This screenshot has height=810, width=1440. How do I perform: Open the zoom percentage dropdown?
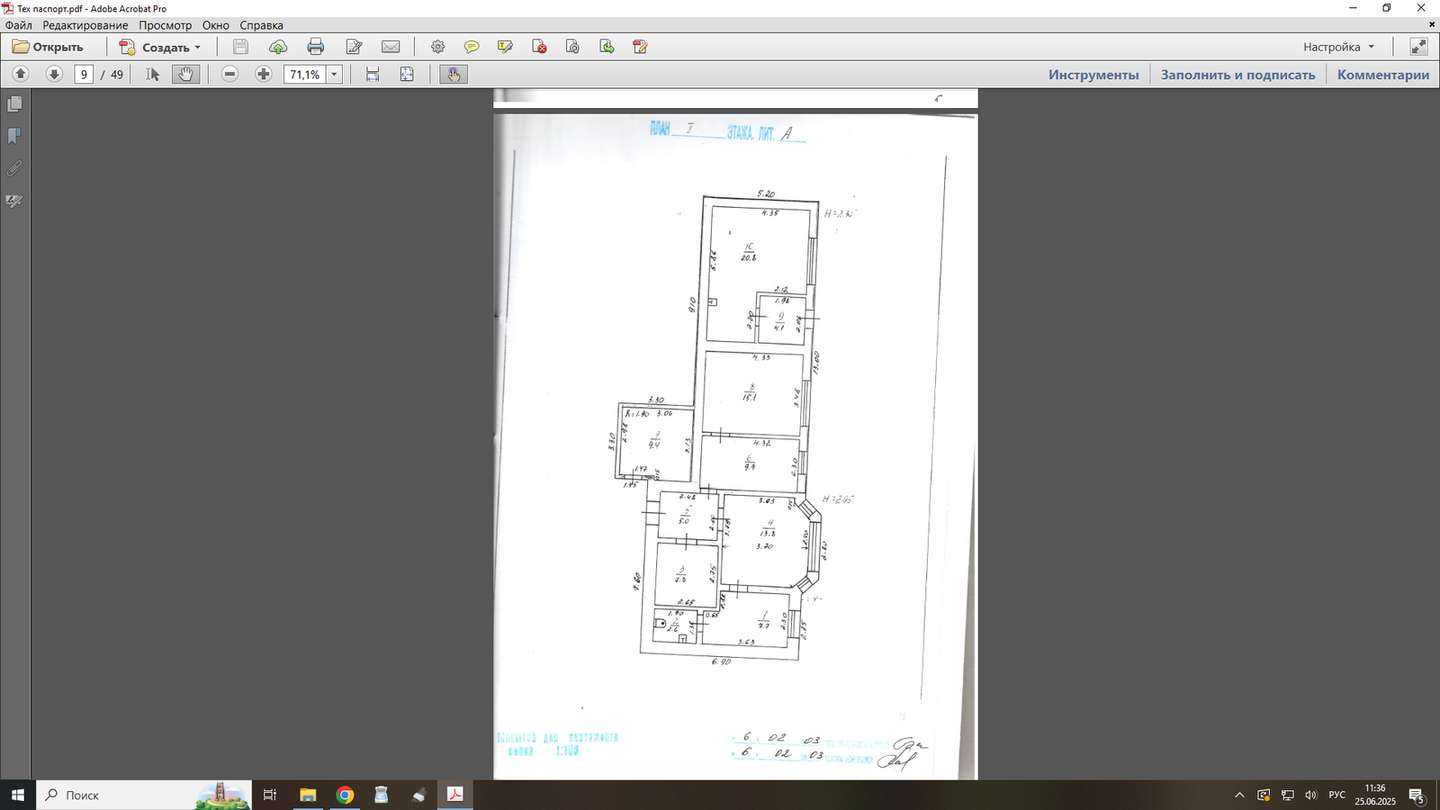pyautogui.click(x=334, y=74)
